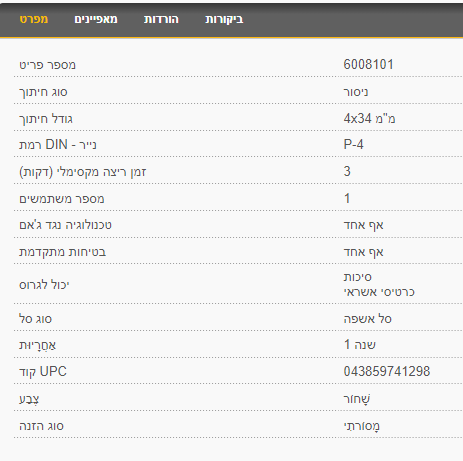Open the מפרט tab
This screenshot has width=463, height=461.
(x=34, y=19)
